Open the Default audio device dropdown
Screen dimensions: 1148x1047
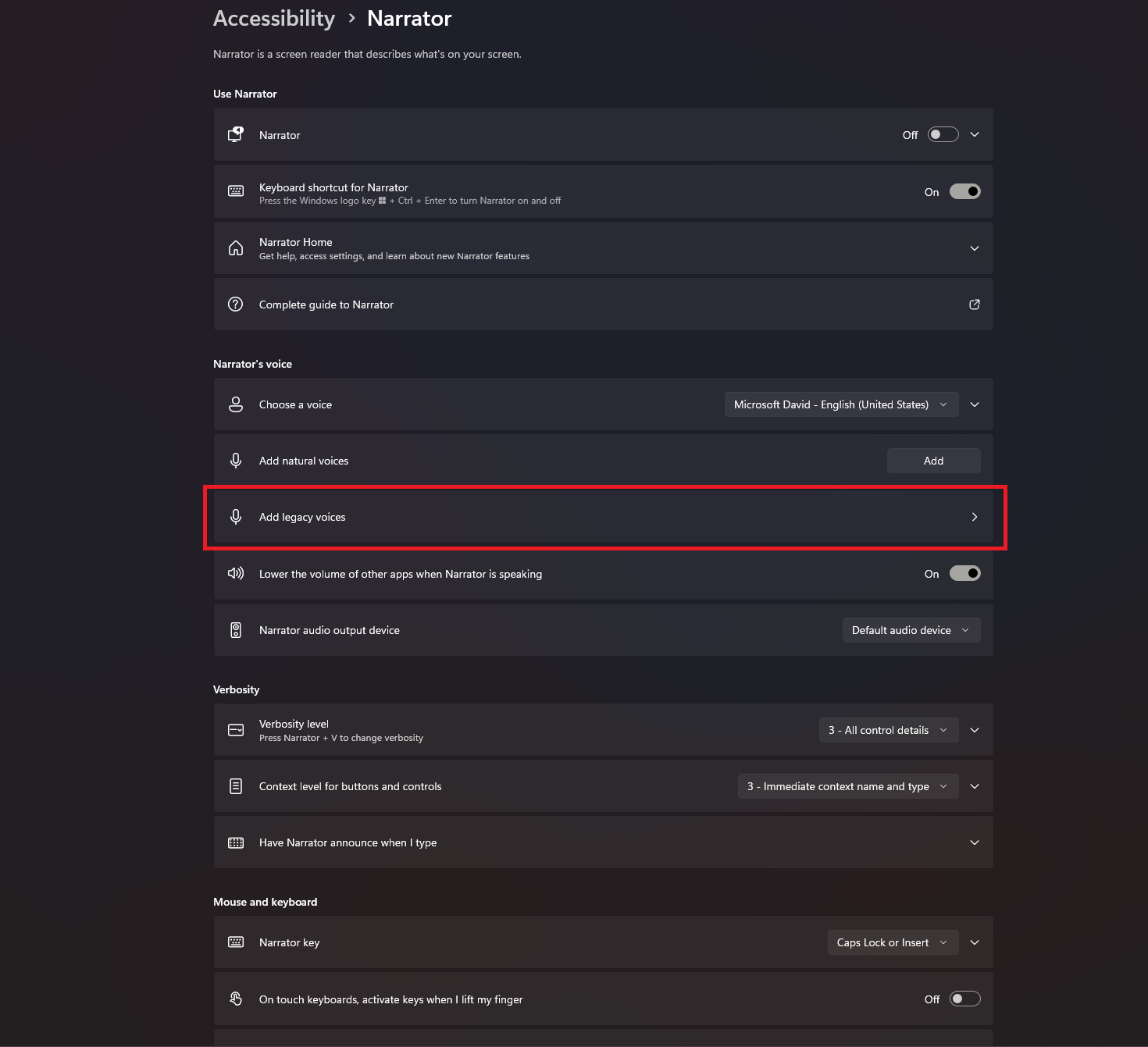tap(911, 630)
